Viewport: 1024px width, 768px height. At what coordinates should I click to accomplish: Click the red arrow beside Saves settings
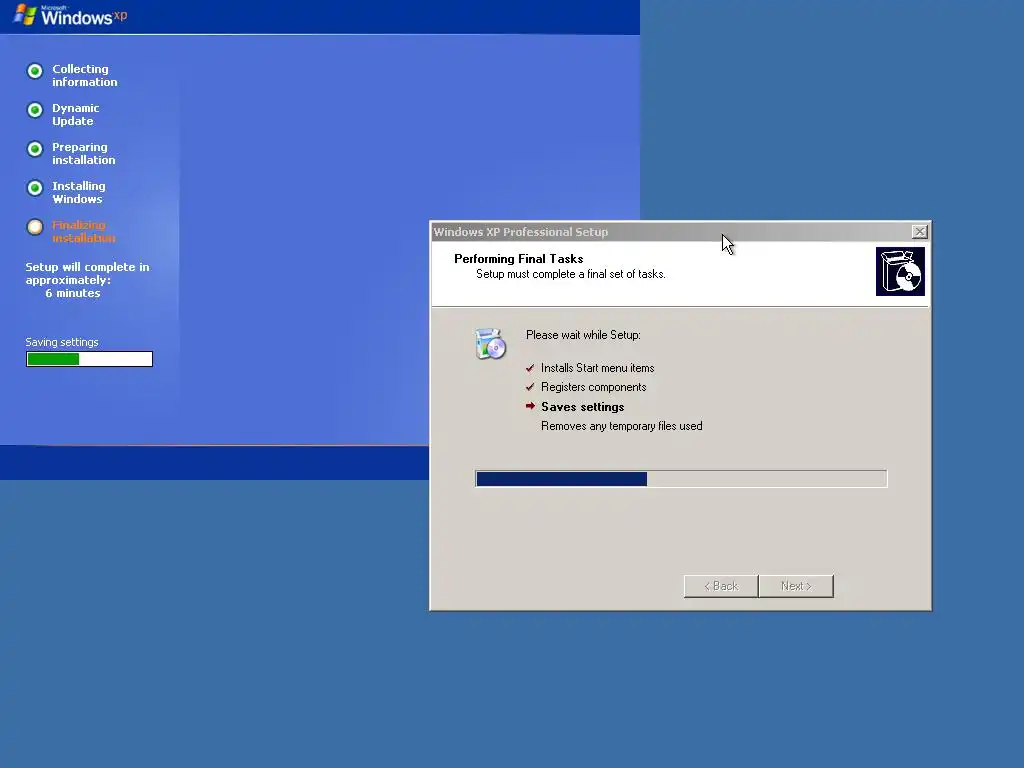click(530, 406)
